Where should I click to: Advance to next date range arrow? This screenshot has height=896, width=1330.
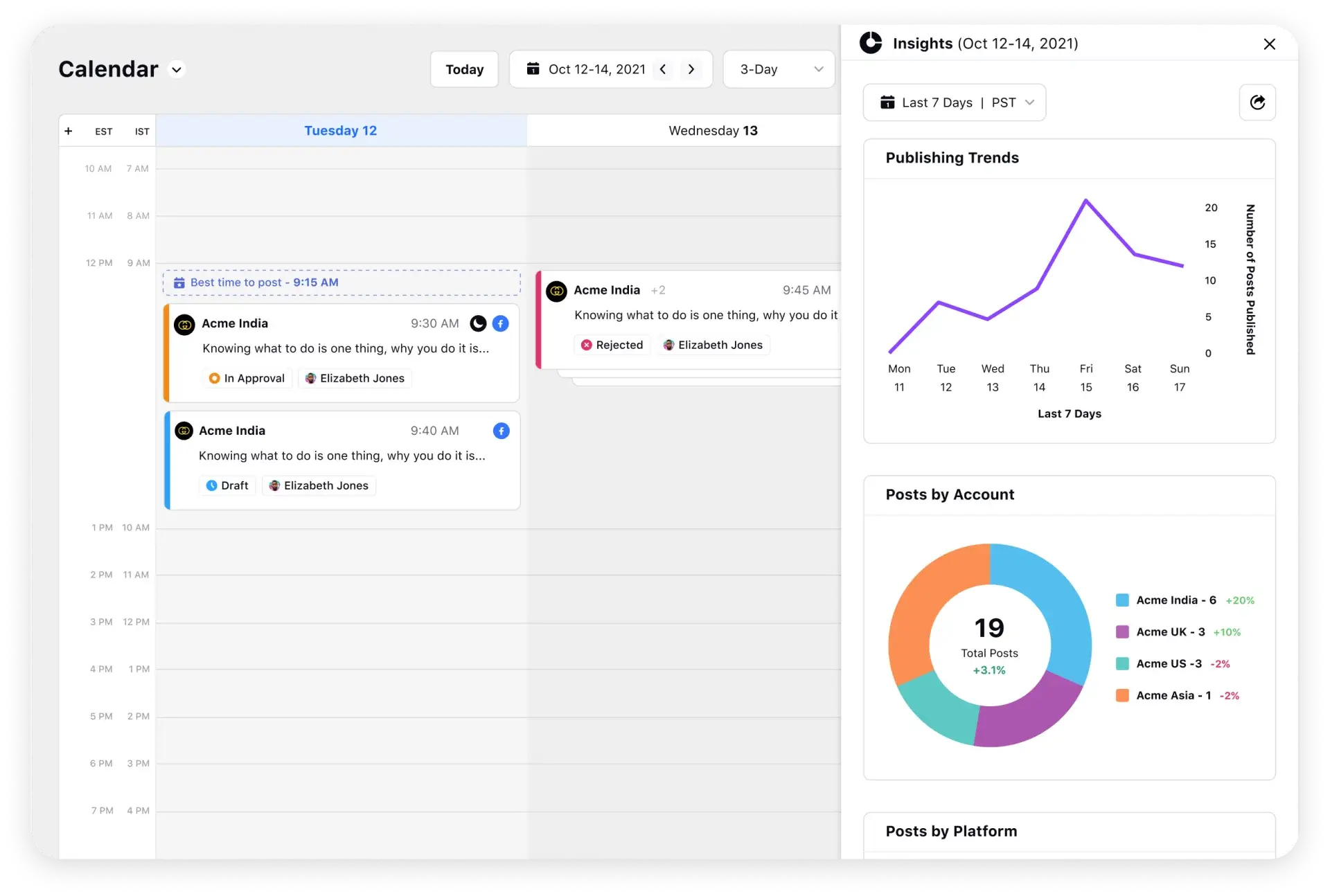[691, 69]
